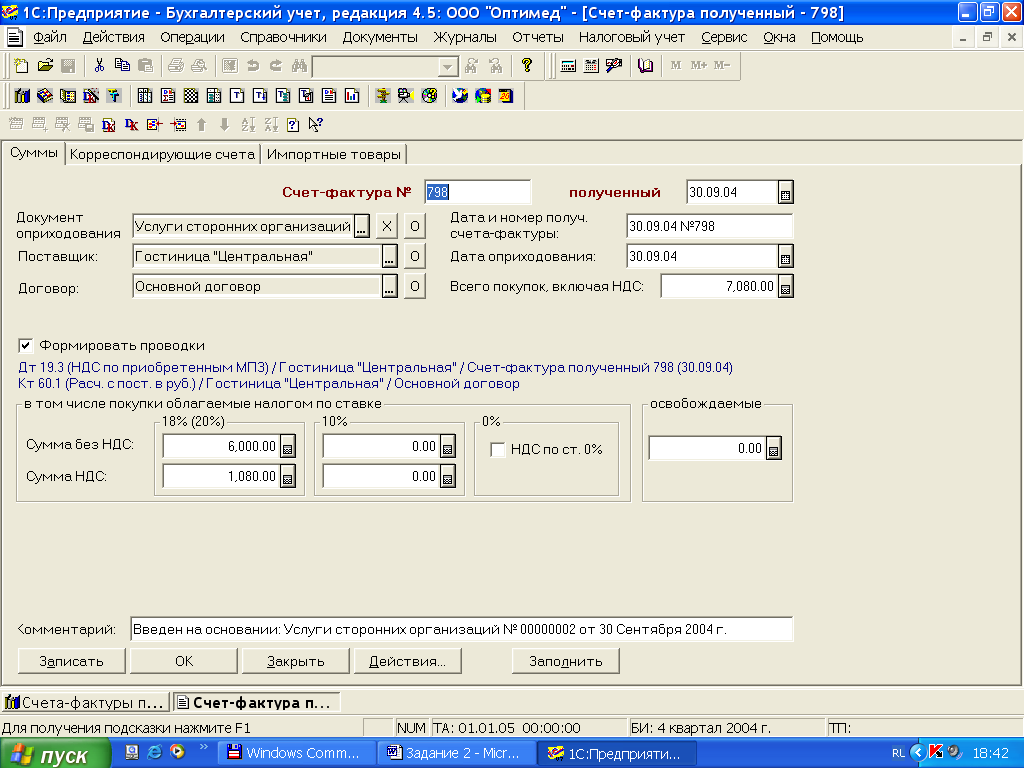Viewport: 1024px width, 768px height.
Task: Switch to the Корреспондирующие счета tab
Action: click(162, 155)
